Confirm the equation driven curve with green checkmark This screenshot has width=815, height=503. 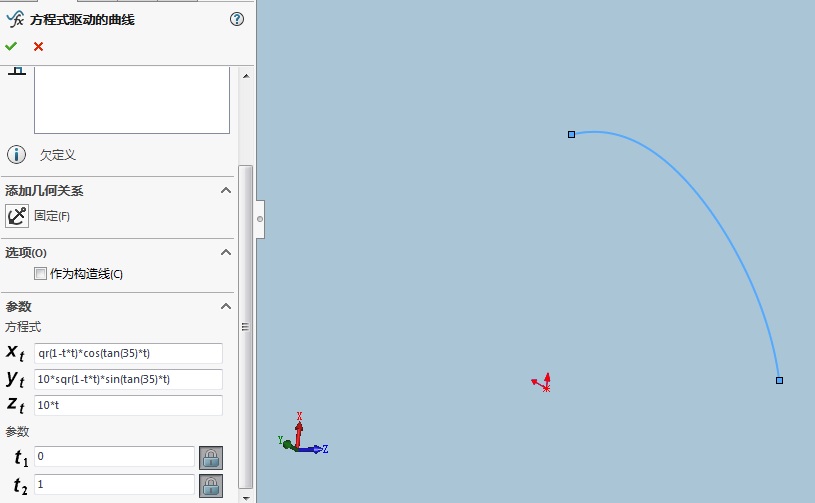tap(11, 46)
